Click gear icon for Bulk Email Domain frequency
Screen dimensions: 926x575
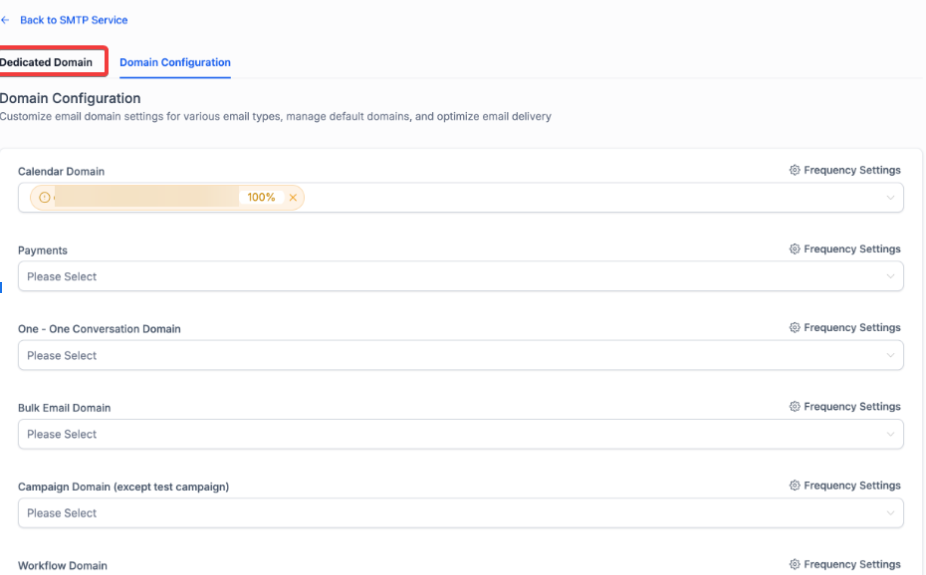(794, 407)
